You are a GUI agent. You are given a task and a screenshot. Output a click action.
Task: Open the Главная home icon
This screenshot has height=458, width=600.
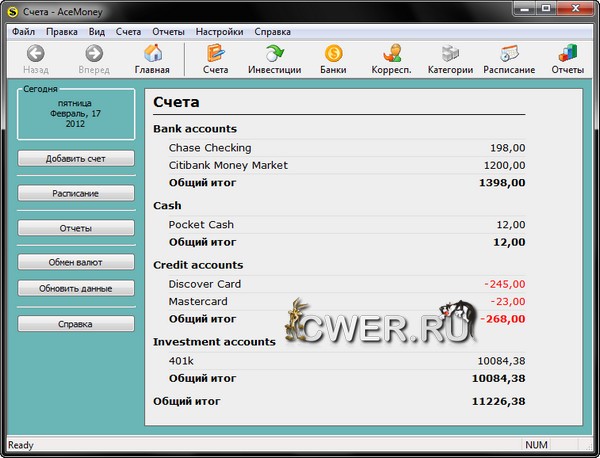pos(153,54)
